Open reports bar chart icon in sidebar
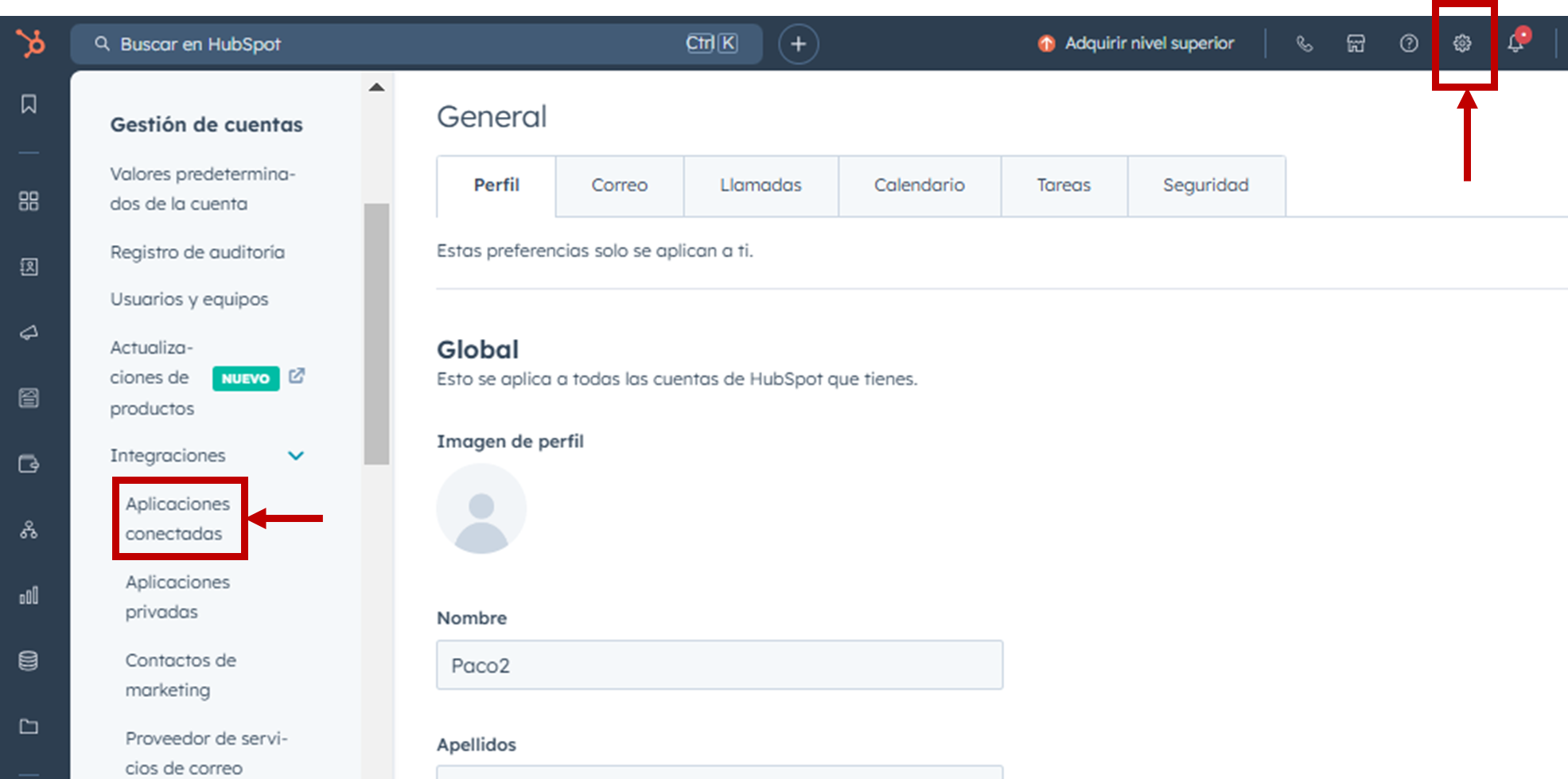1568x779 pixels. pos(29,595)
